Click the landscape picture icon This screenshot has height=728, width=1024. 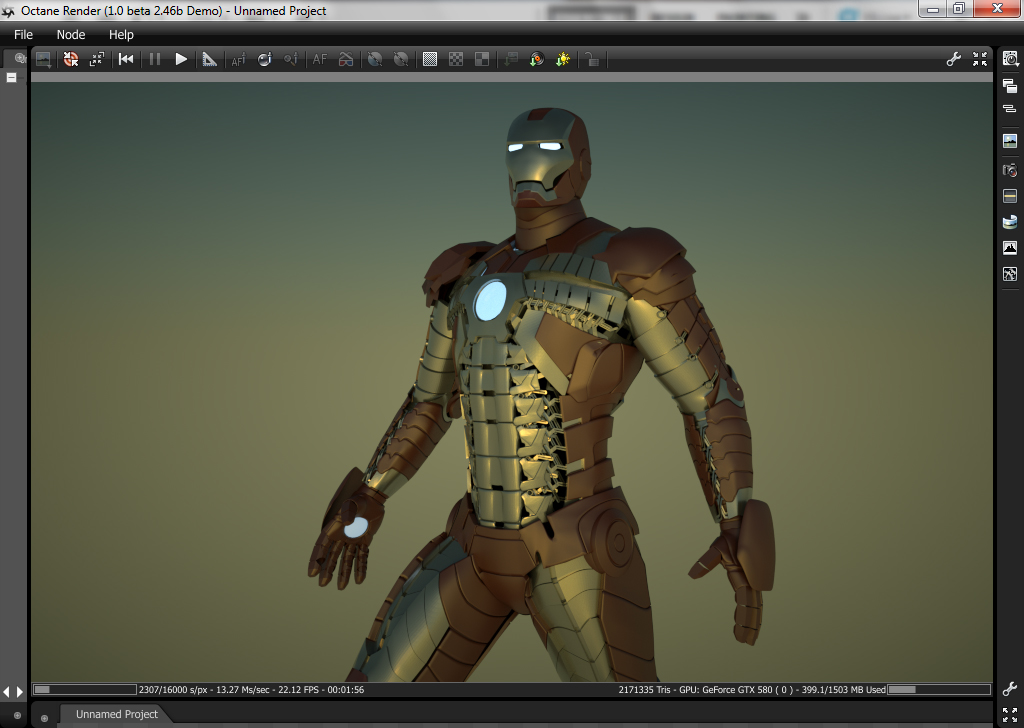pos(1010,141)
